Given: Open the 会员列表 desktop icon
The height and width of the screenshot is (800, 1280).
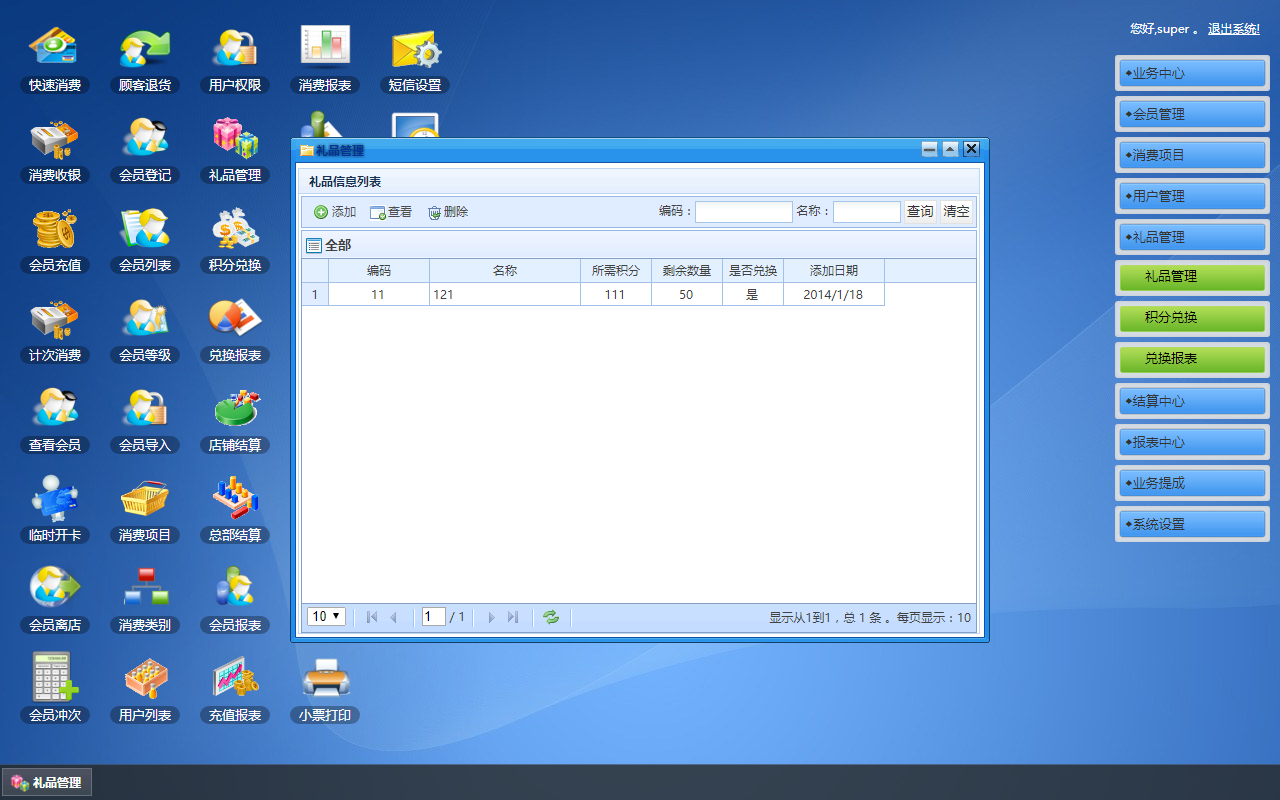Looking at the screenshot, I should pos(145,240).
